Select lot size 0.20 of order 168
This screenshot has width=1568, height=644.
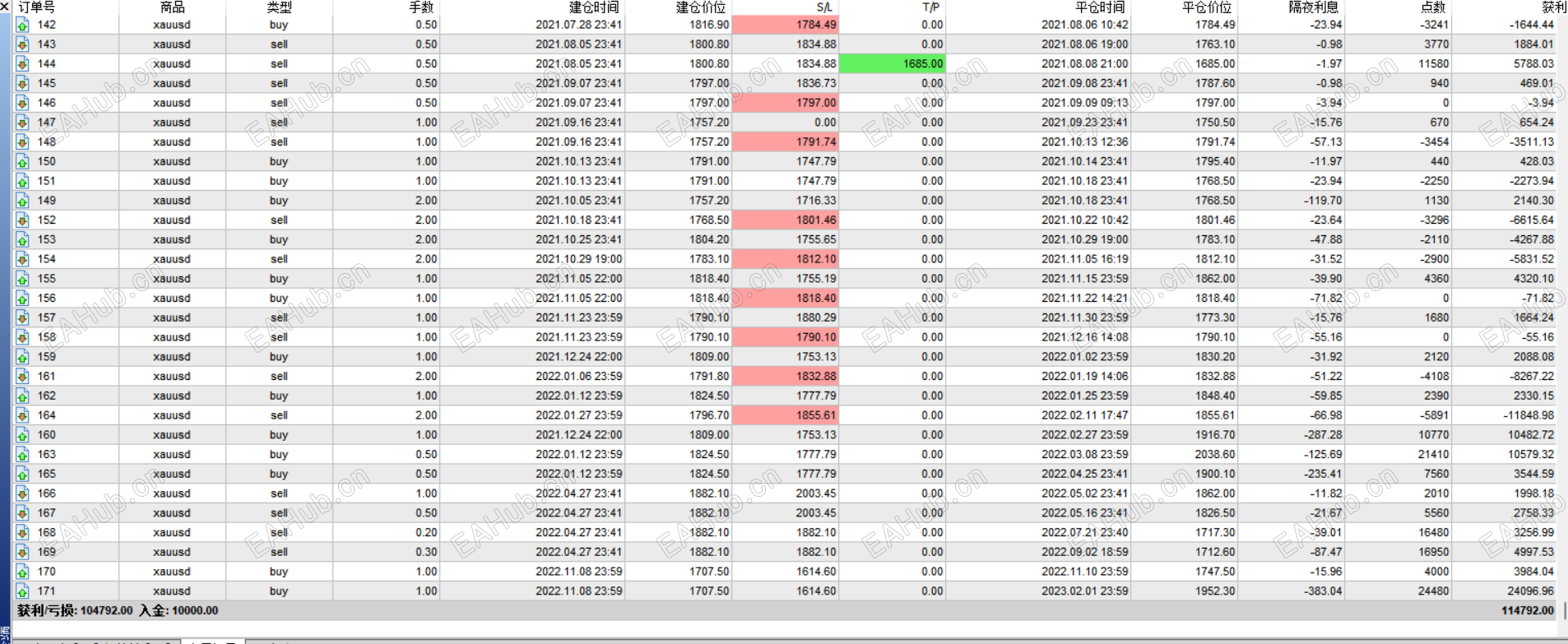pos(426,533)
